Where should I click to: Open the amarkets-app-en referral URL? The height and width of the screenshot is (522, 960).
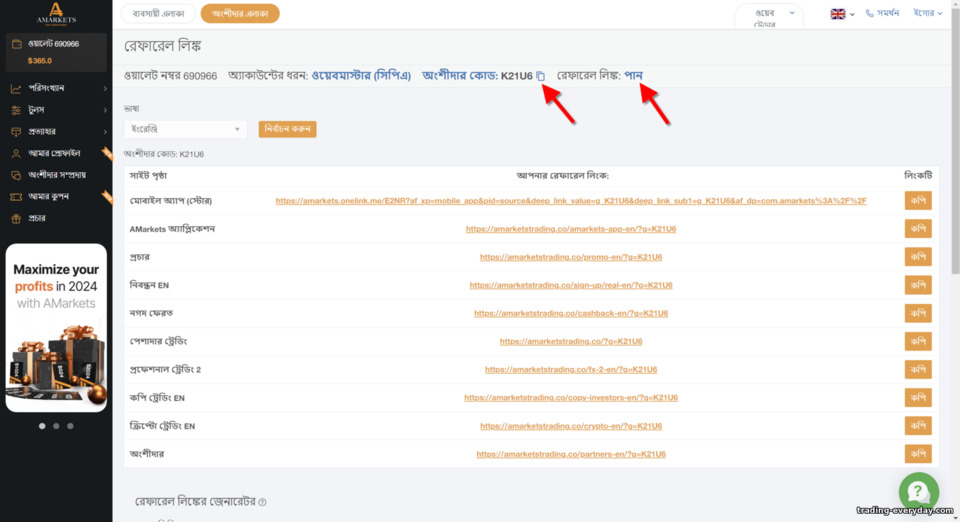click(x=571, y=229)
